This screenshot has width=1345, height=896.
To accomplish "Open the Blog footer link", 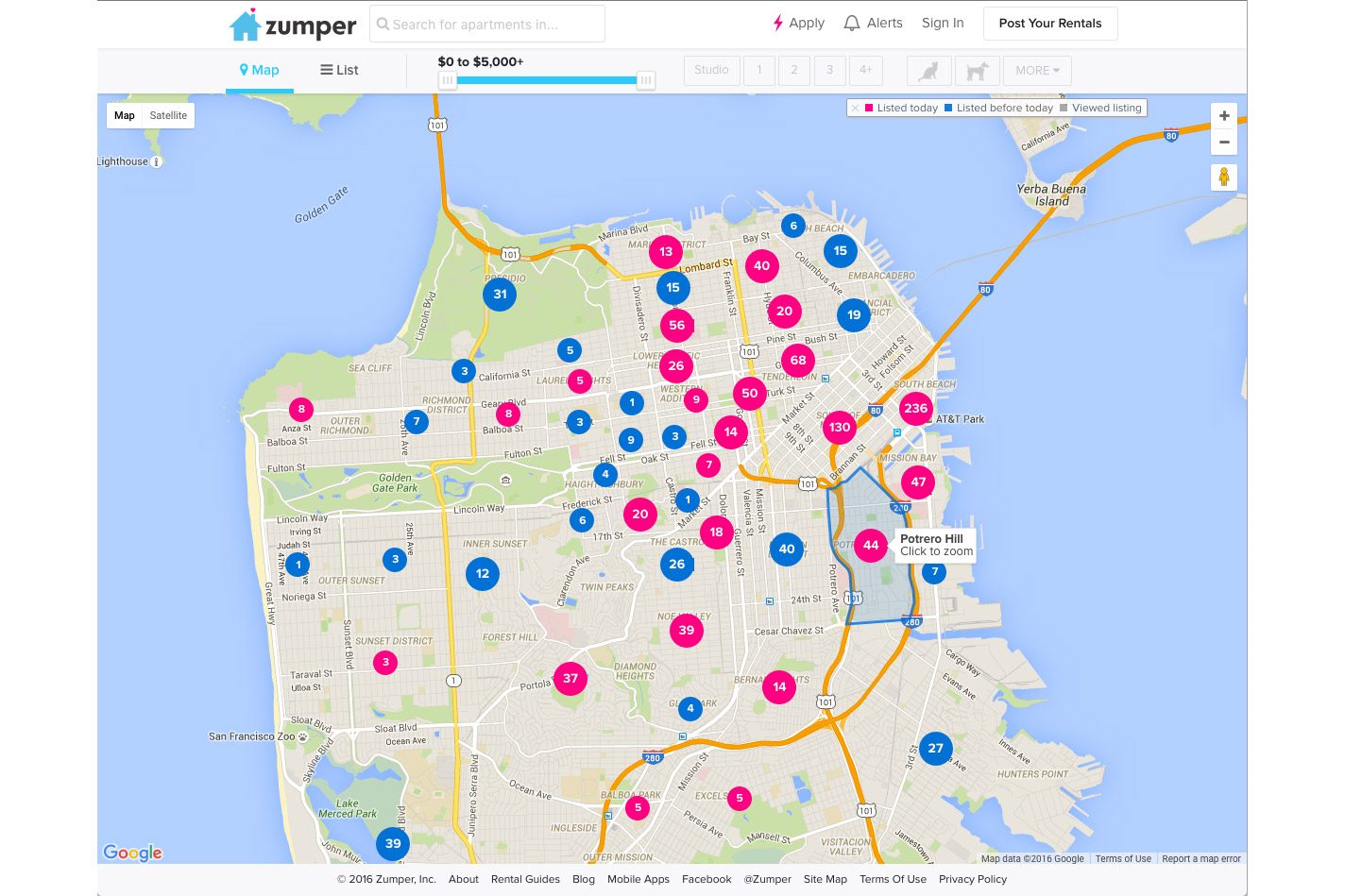I will point(584,879).
